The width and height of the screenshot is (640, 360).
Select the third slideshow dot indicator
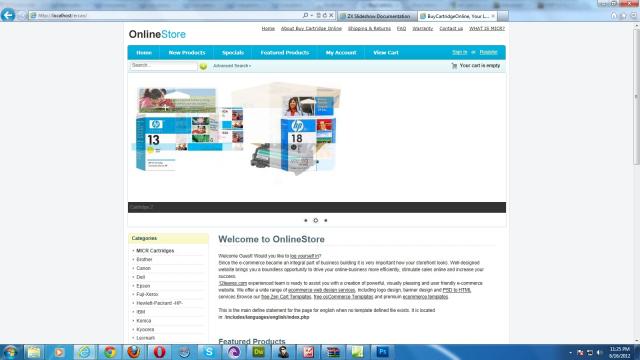(x=326, y=220)
